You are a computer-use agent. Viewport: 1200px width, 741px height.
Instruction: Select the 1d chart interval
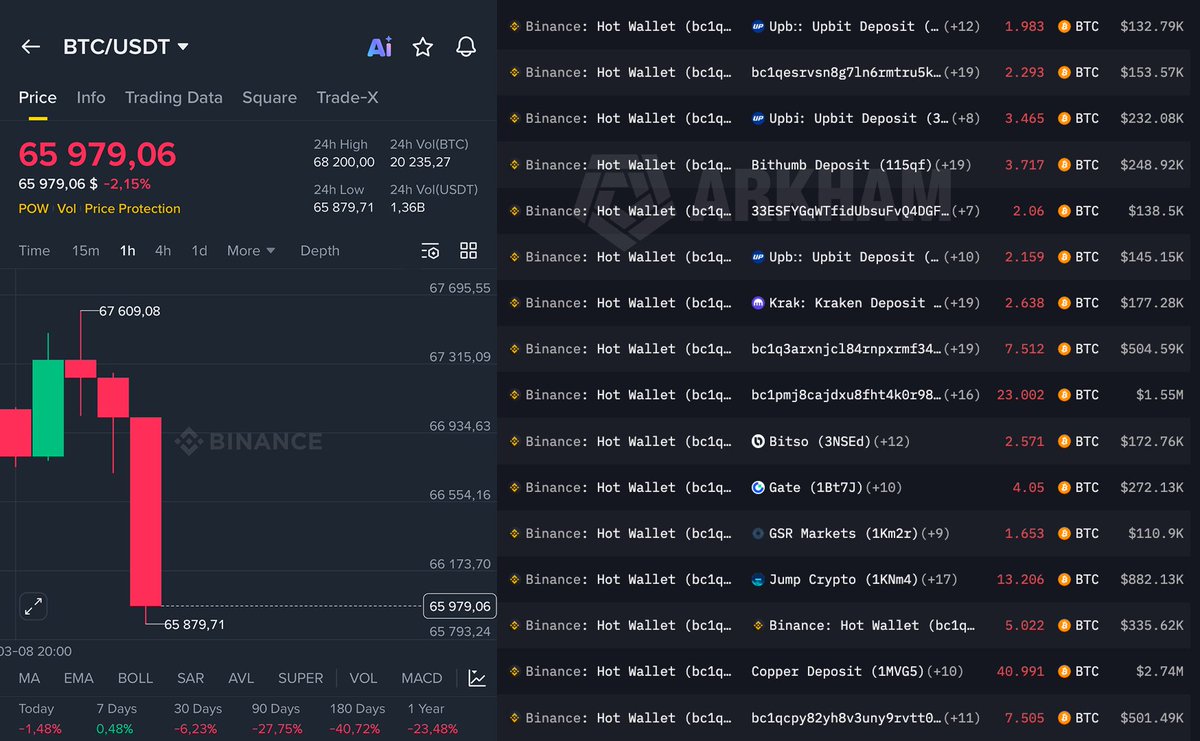[199, 251]
